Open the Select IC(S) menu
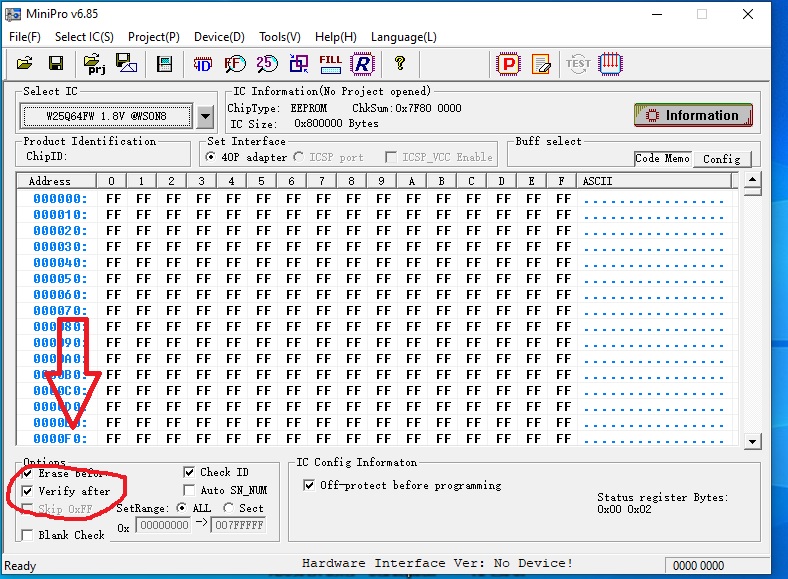The height and width of the screenshot is (579, 788). point(84,37)
